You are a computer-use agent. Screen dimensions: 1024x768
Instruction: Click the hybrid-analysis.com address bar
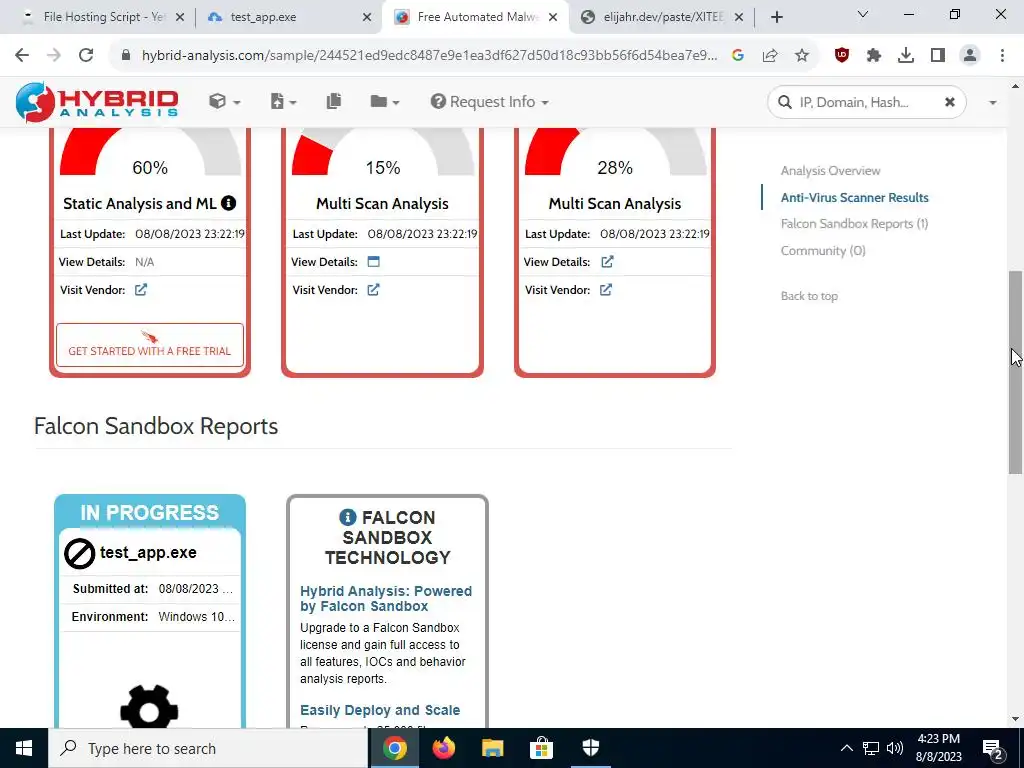coord(429,56)
